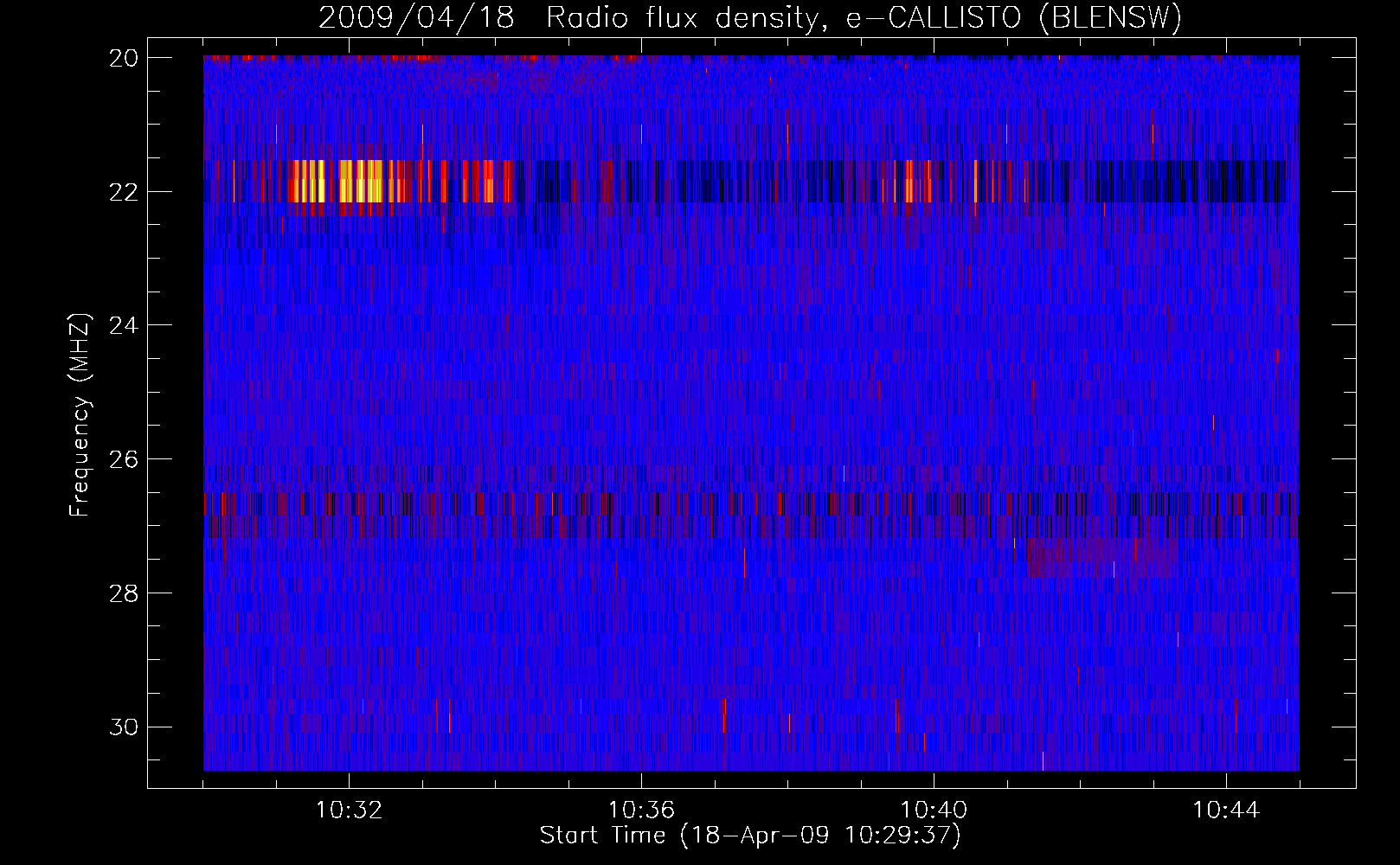Click the 10:32 time tick label
The width and height of the screenshot is (1400, 865).
pyautogui.click(x=349, y=811)
